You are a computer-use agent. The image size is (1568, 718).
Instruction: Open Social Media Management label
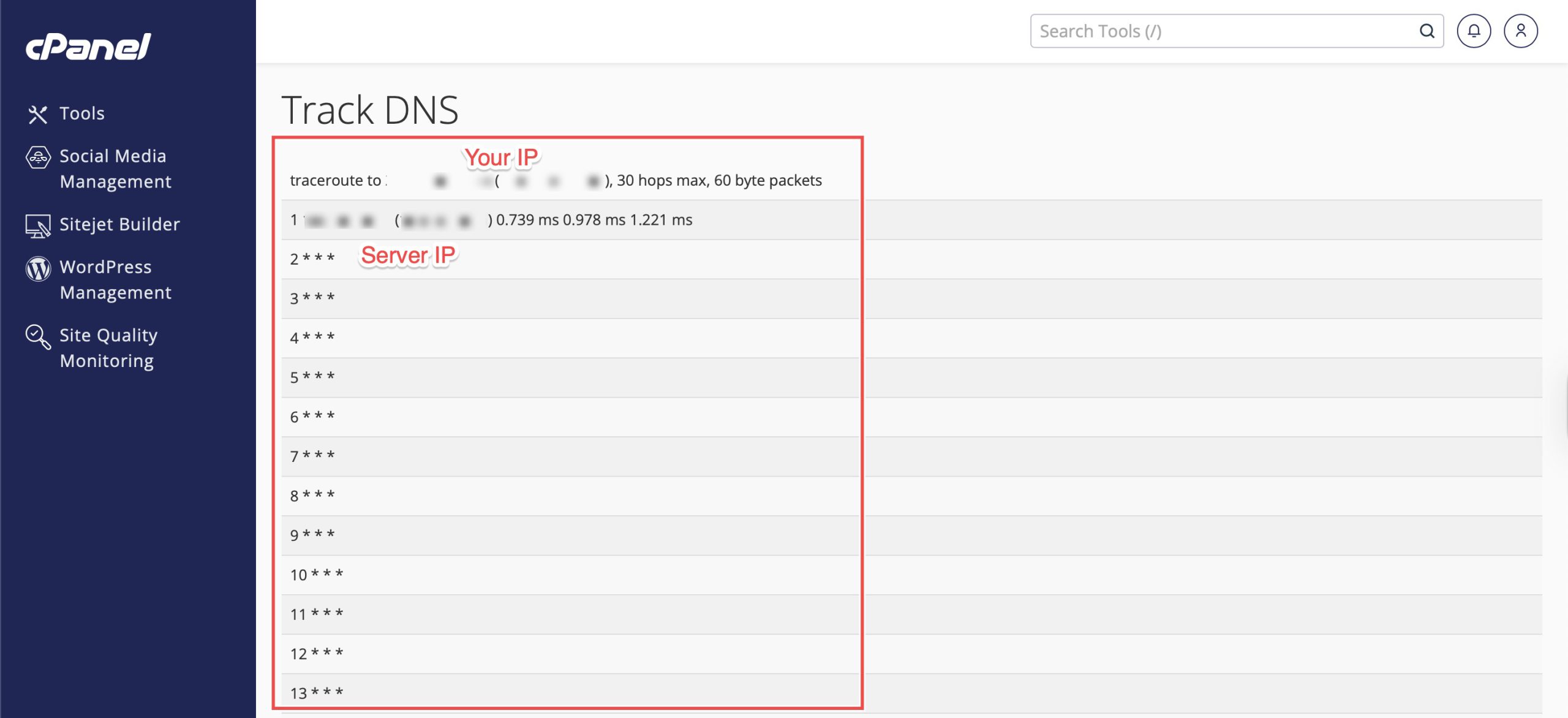tap(115, 168)
